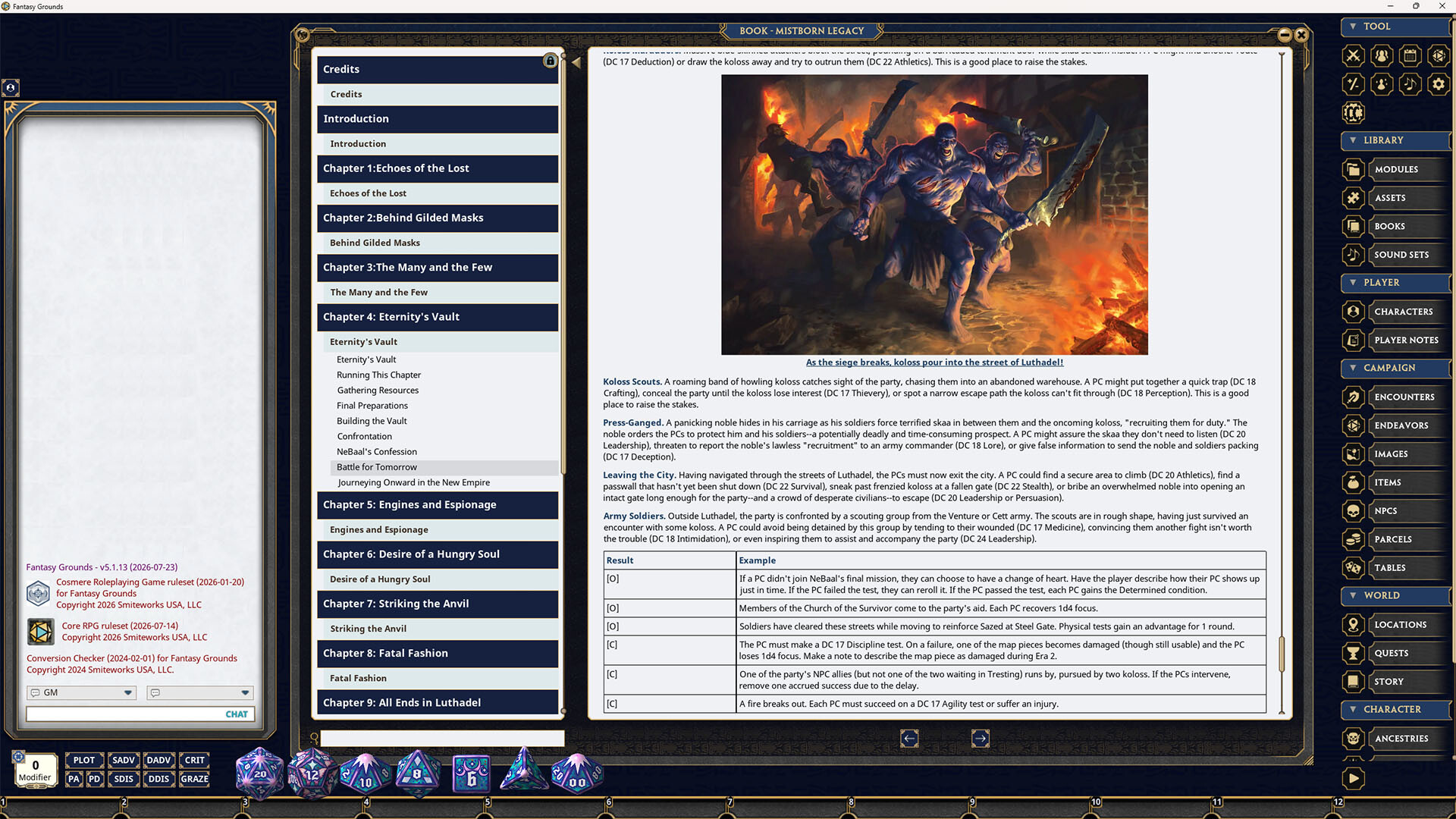The image size is (1456, 819).
Task: Open the BOOKS library button
Action: 1409,226
